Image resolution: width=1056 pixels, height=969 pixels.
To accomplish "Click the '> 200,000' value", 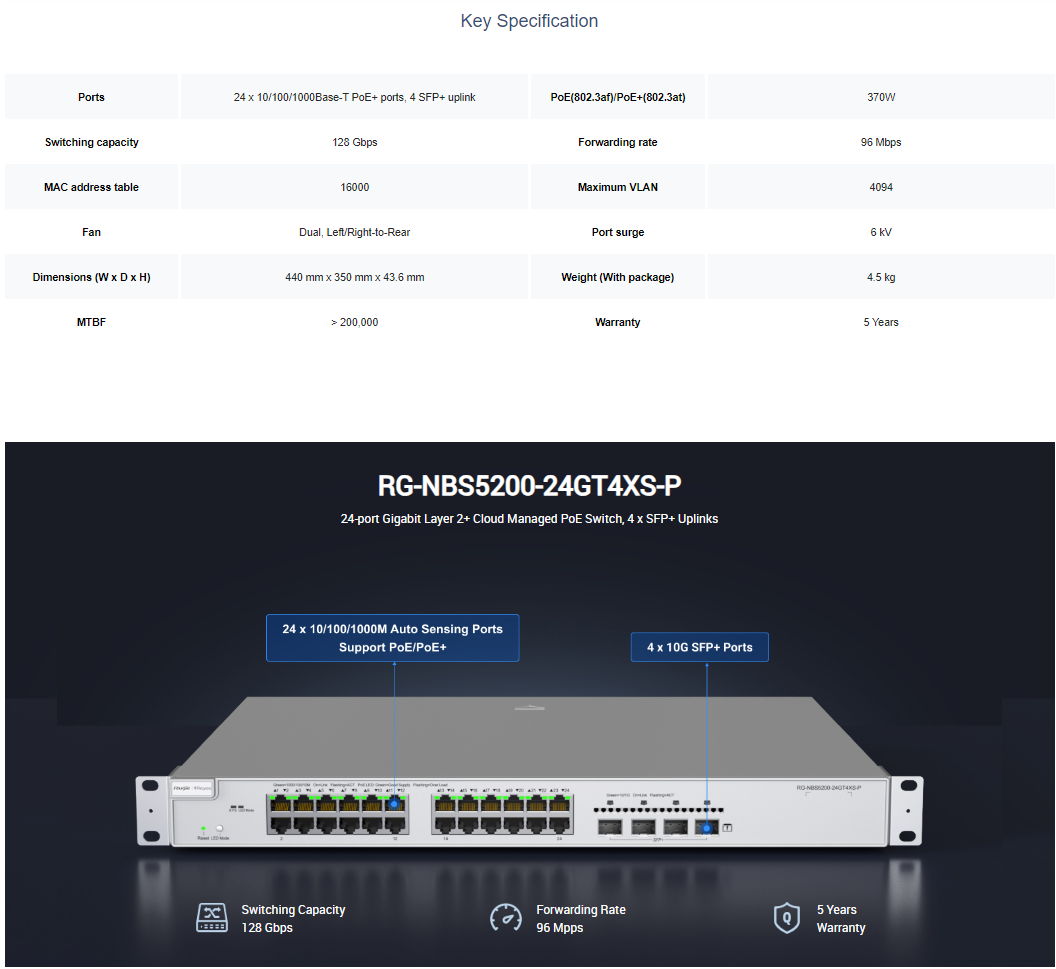I will click(354, 323).
